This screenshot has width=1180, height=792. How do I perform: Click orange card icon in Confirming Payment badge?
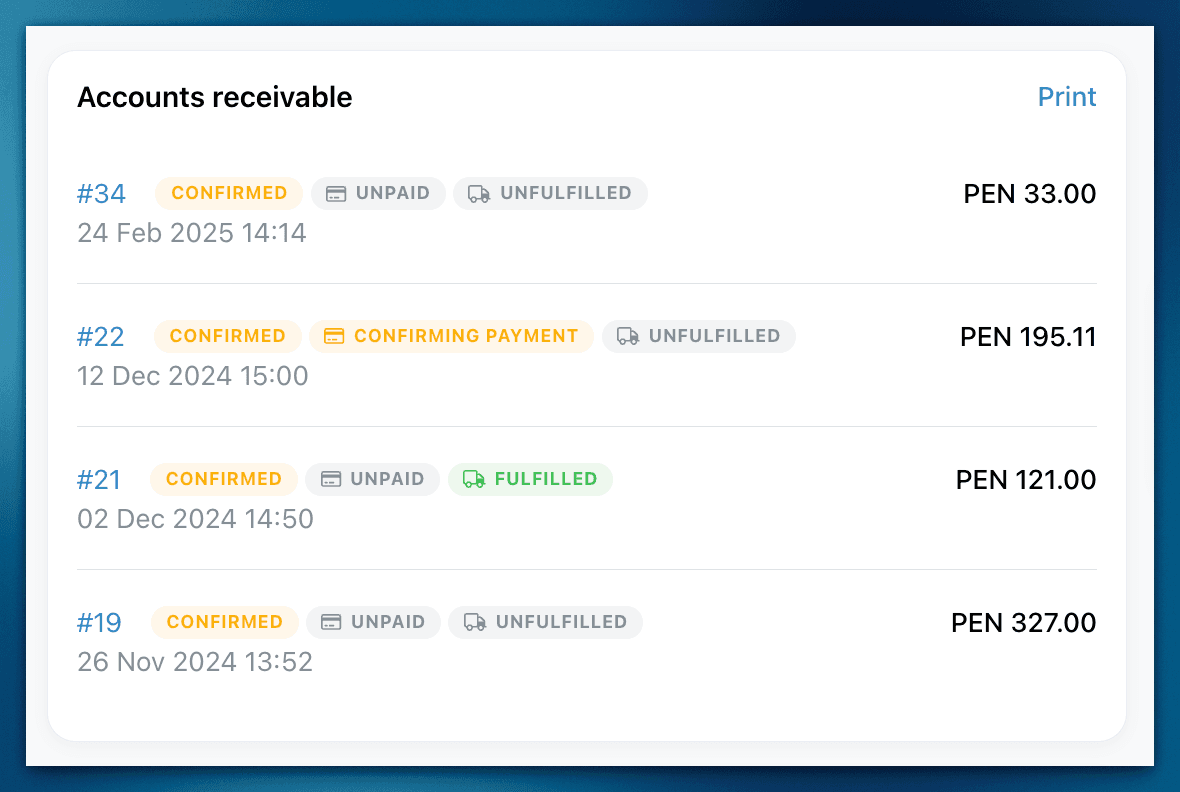[x=334, y=336]
